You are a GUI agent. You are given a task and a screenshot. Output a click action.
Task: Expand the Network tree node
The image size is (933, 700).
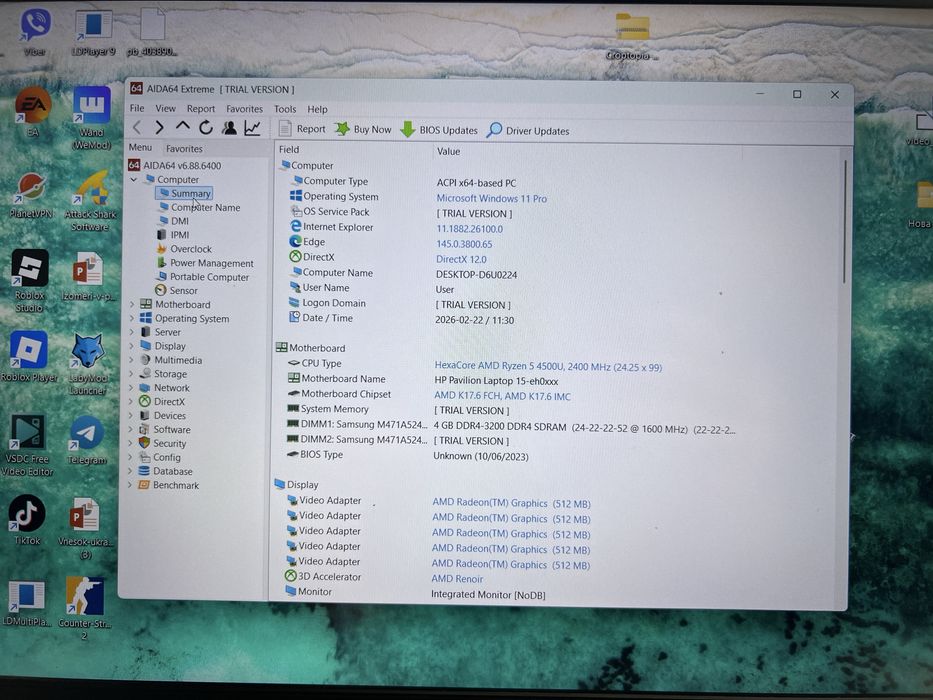(x=132, y=388)
